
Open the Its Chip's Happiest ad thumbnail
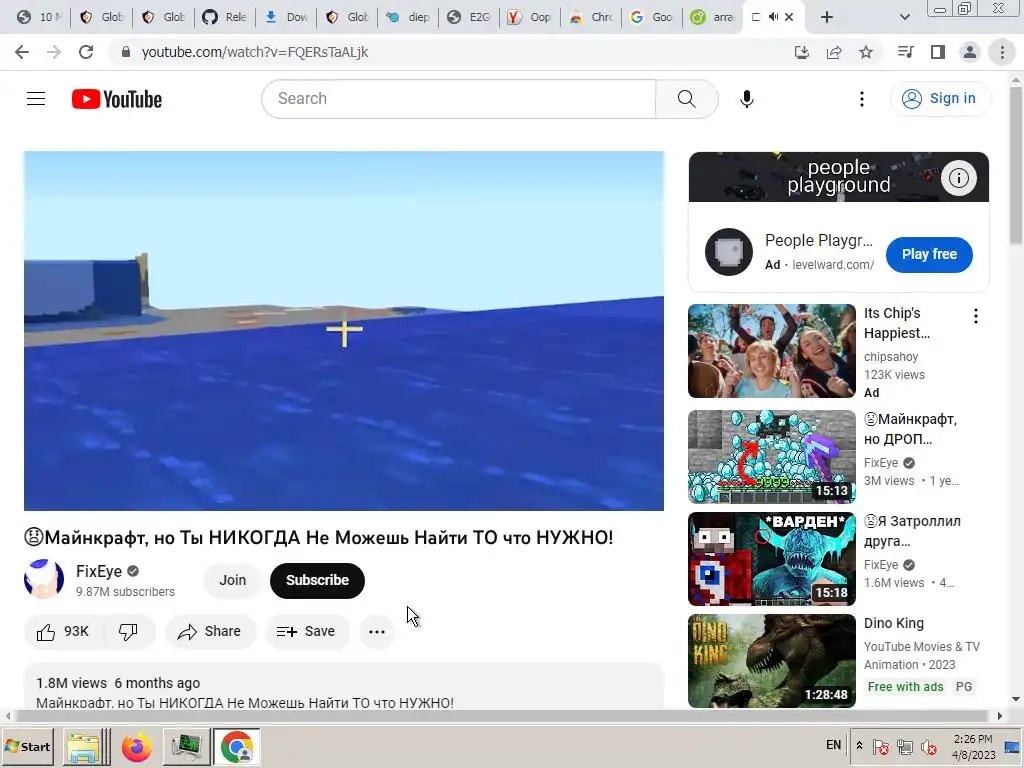[772, 351]
